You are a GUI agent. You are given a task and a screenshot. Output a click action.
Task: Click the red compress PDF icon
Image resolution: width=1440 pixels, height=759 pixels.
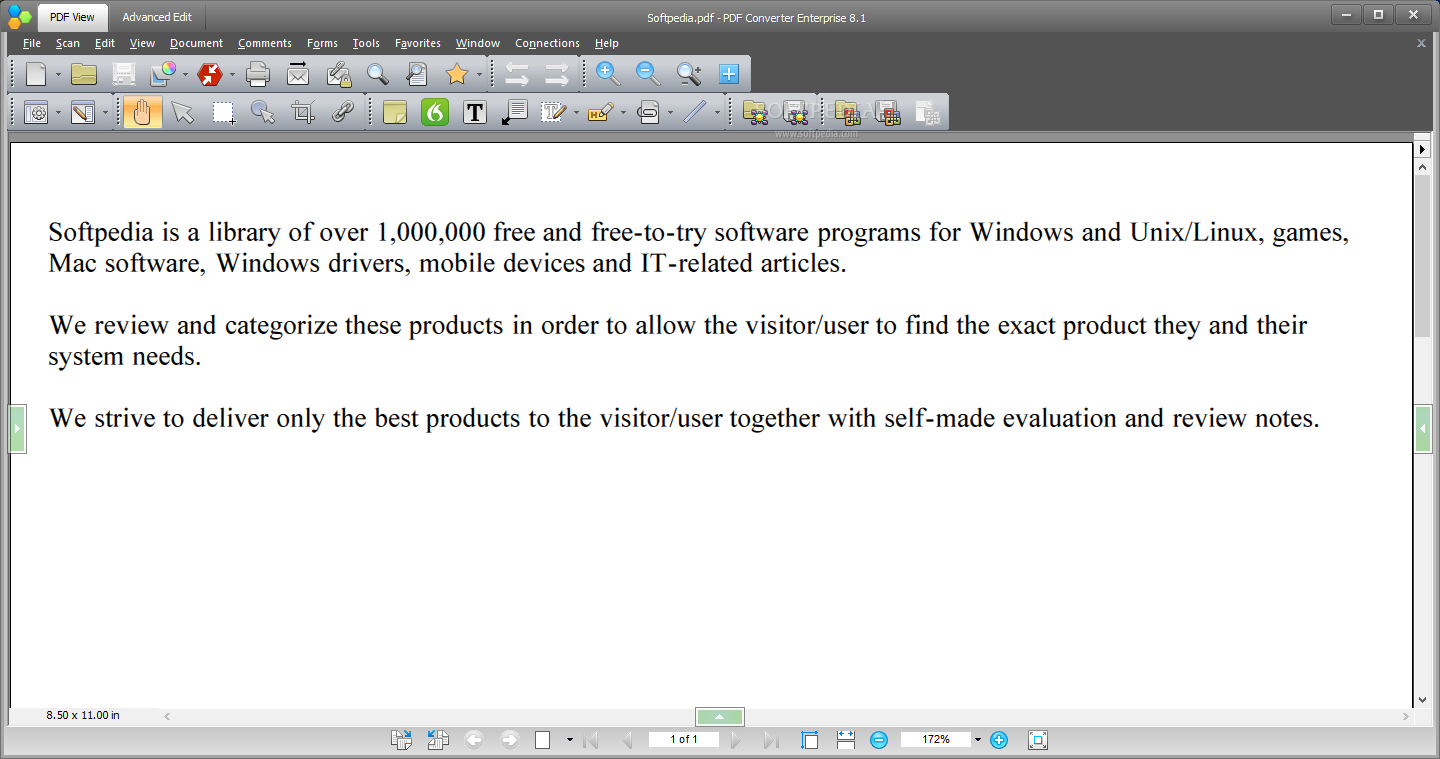pyautogui.click(x=210, y=73)
